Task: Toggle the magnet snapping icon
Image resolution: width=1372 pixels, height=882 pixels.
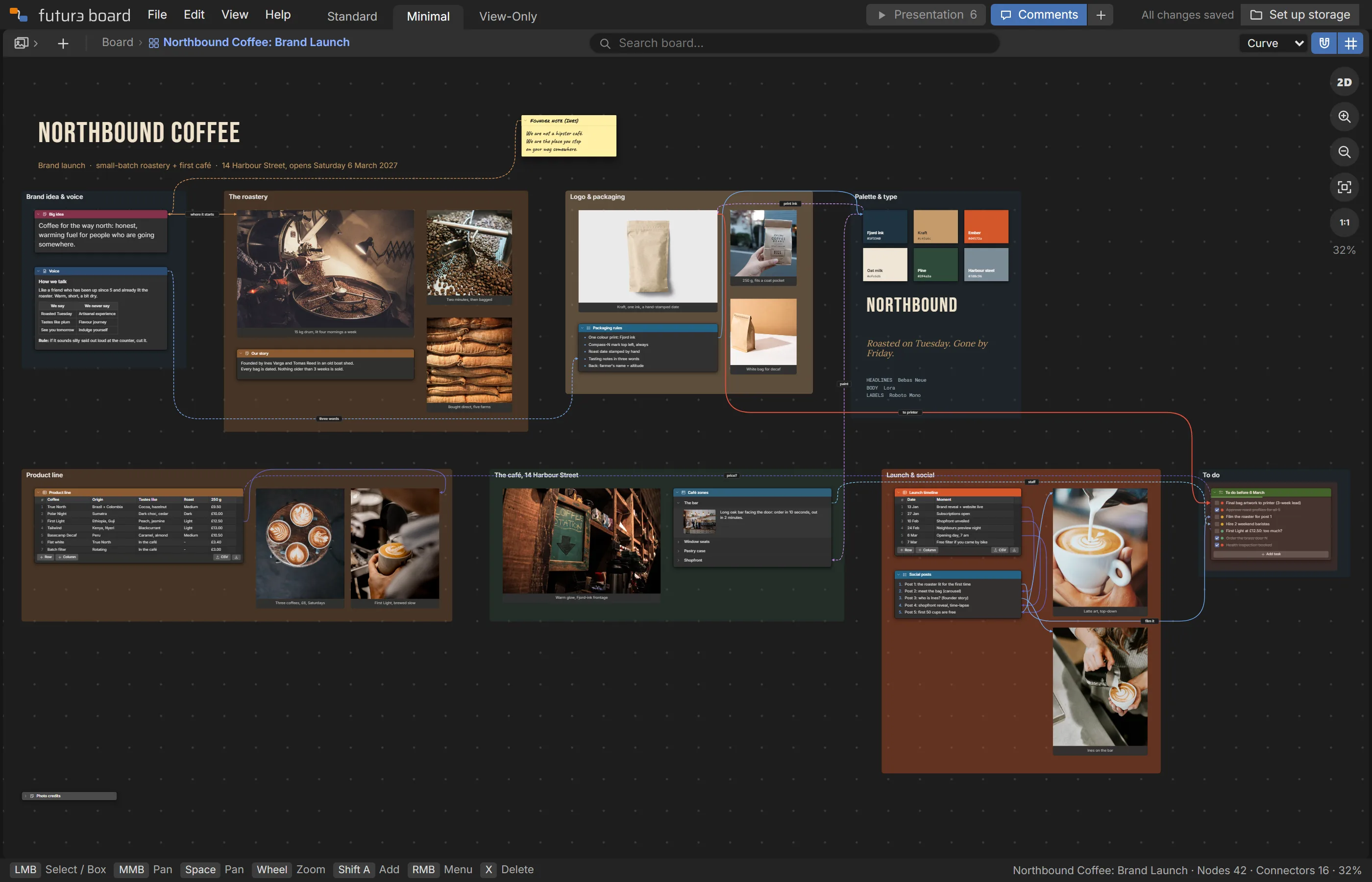Action: pos(1324,43)
